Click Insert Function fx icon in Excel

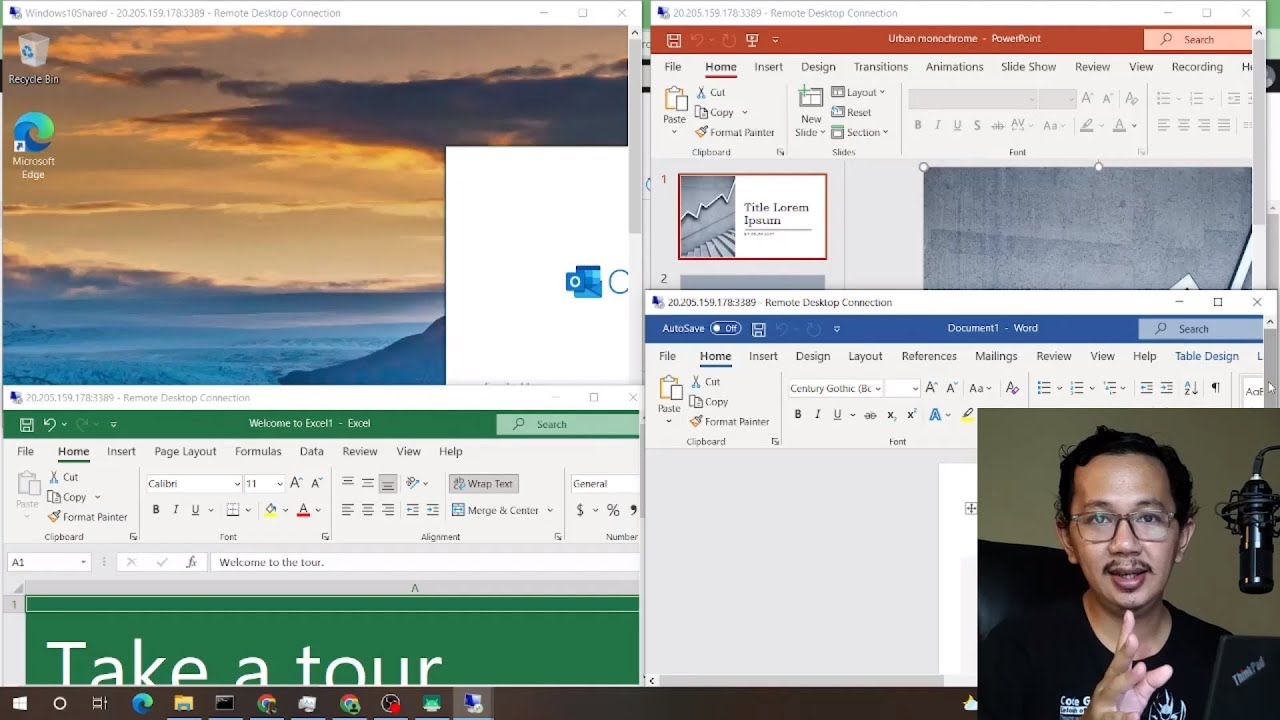[x=191, y=563]
